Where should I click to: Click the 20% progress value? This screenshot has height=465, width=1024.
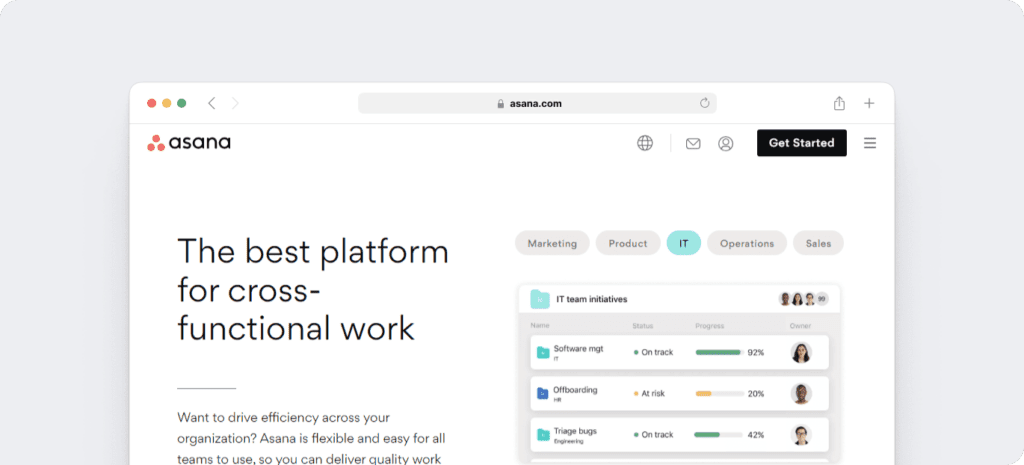point(756,394)
